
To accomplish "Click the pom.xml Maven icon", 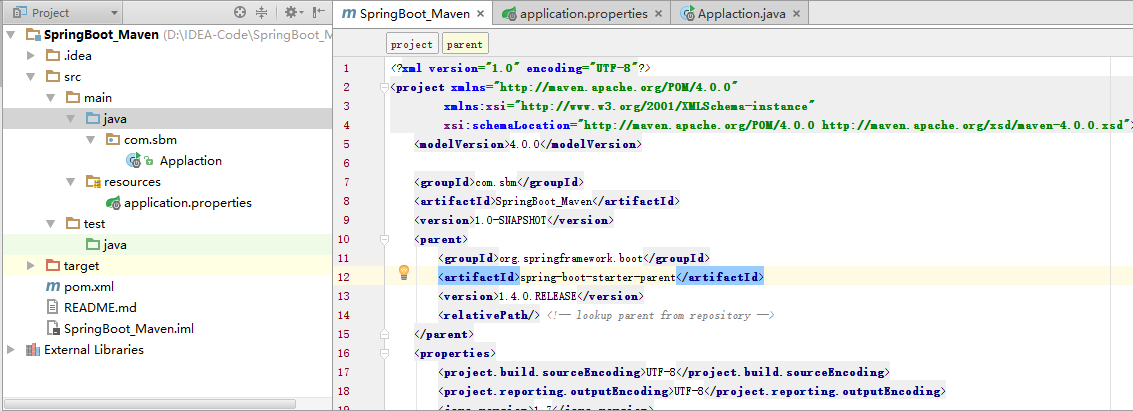I will pyautogui.click(x=53, y=287).
